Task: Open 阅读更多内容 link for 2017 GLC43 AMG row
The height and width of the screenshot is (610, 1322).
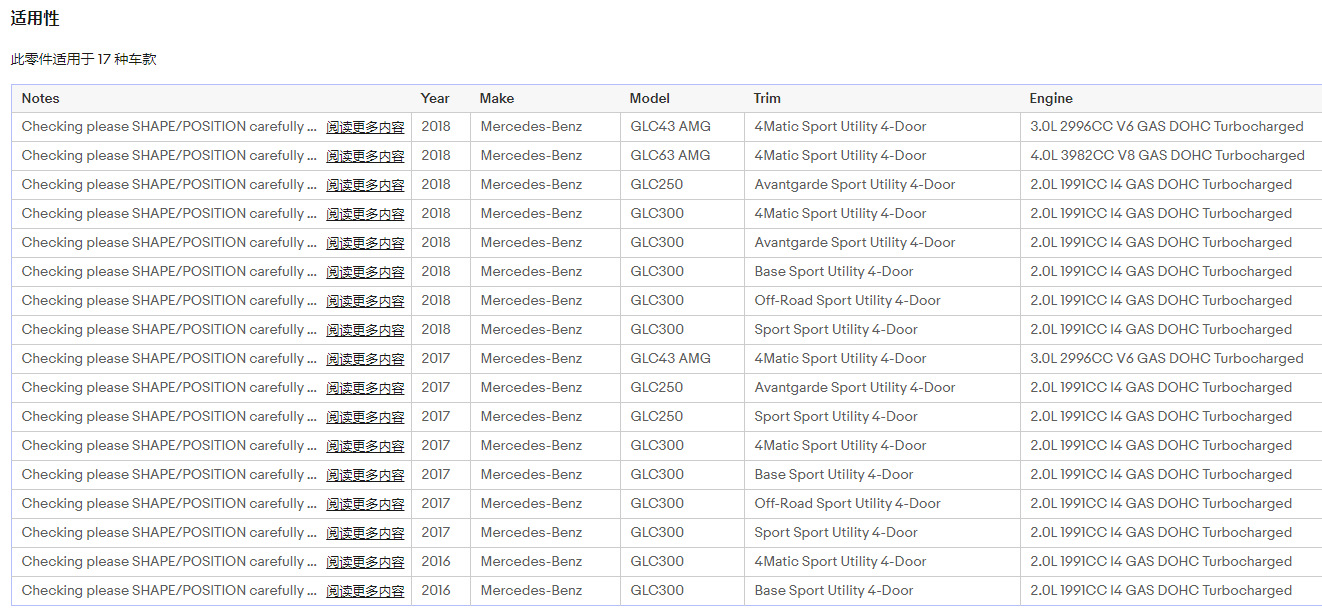Action: tap(365, 359)
